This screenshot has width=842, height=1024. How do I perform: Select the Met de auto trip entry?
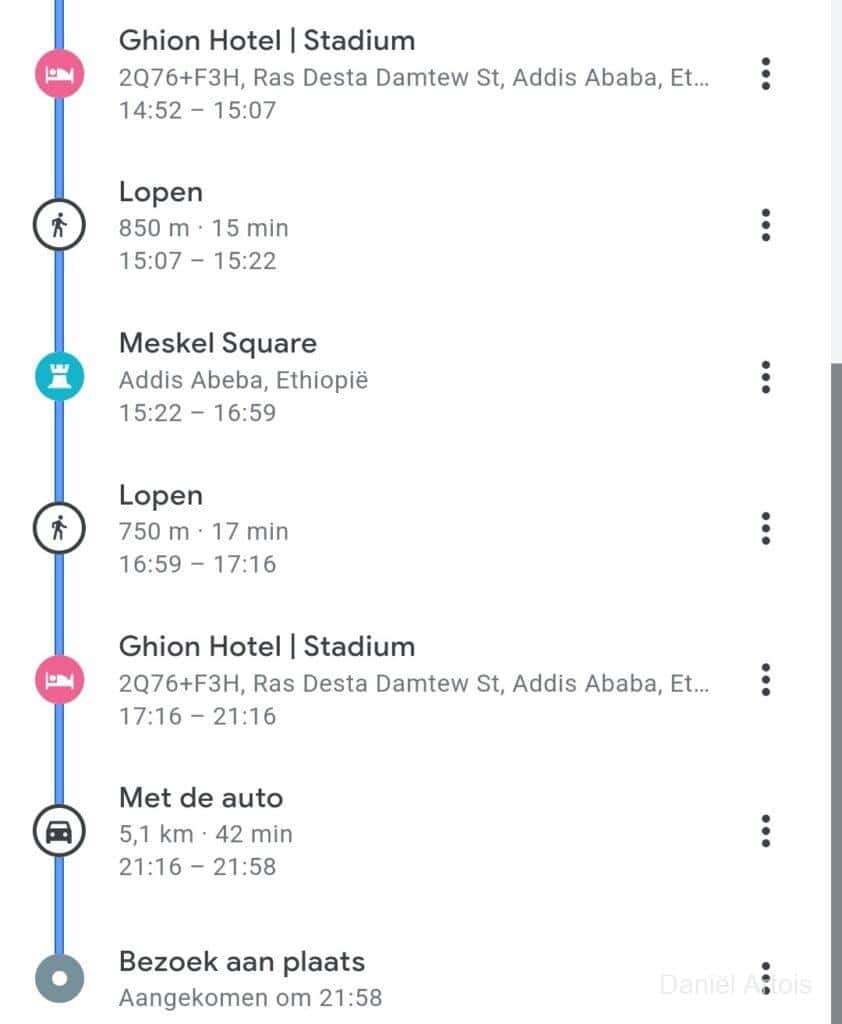(x=201, y=799)
